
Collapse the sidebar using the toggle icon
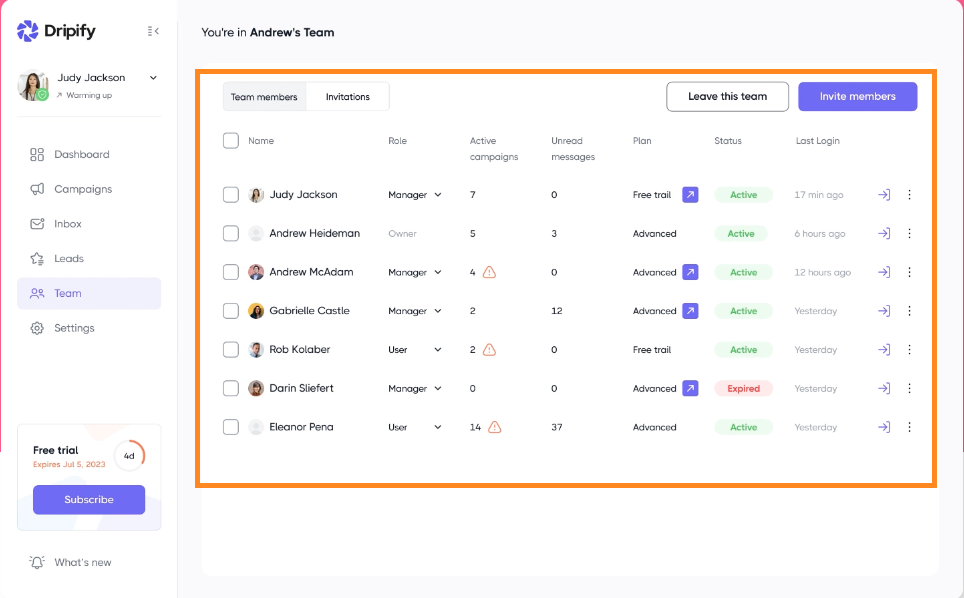point(153,31)
